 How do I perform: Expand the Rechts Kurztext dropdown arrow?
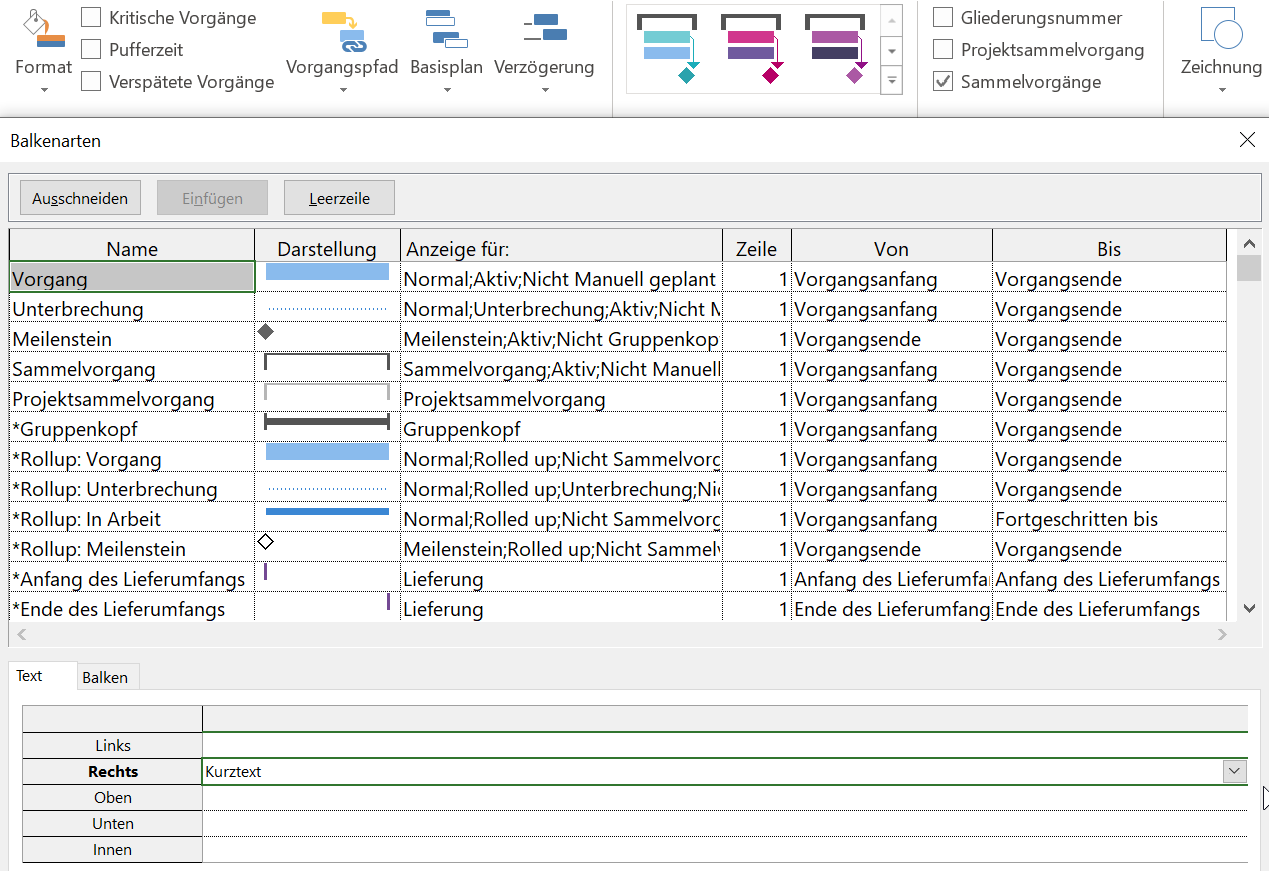coord(1235,771)
